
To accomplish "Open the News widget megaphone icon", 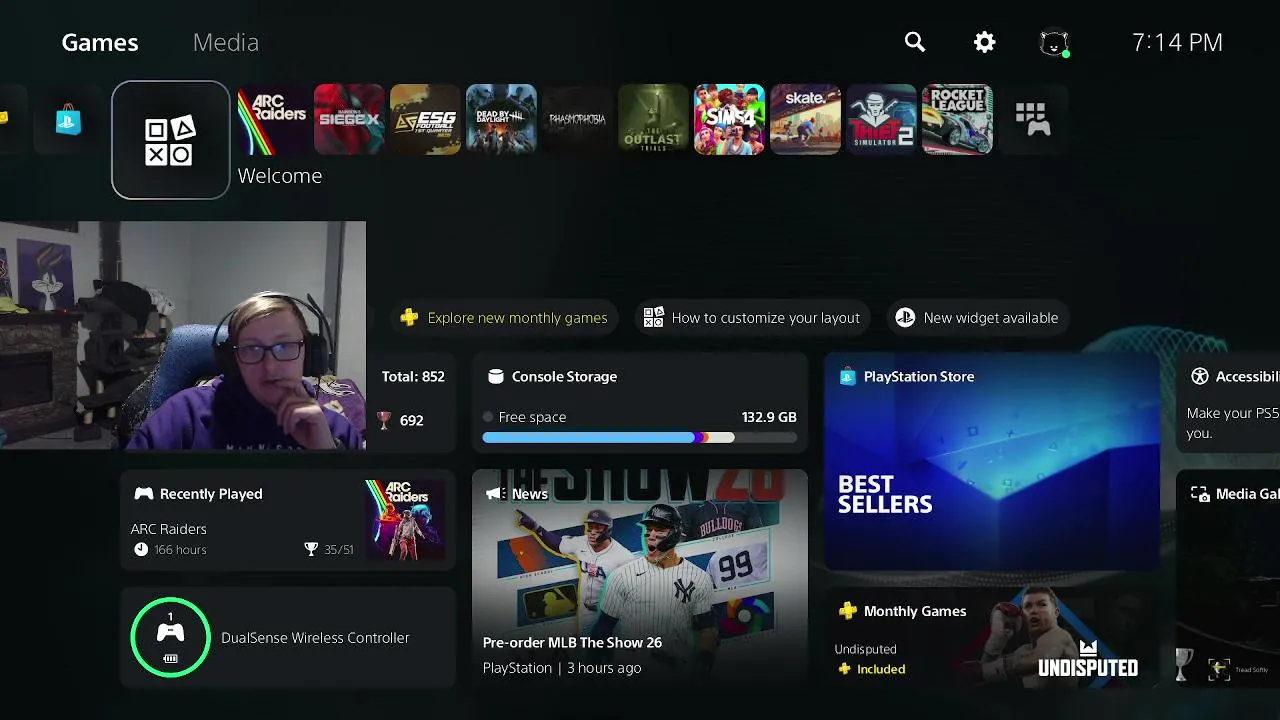I will 494,494.
